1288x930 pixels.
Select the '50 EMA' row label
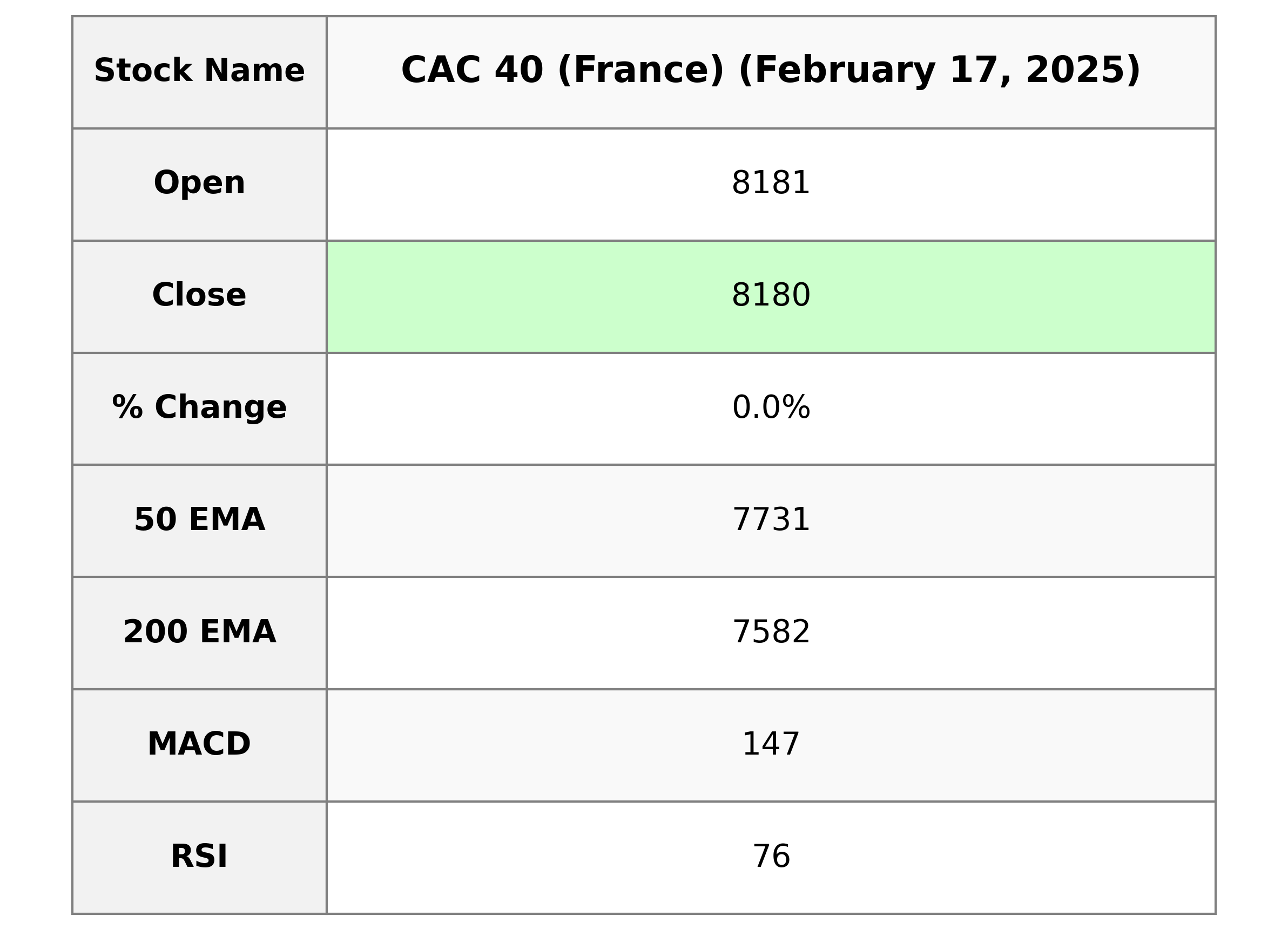199,519
